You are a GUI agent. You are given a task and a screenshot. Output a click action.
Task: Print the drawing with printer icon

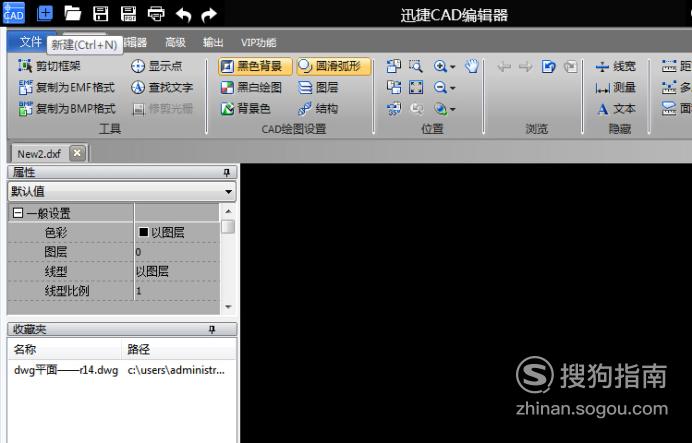pyautogui.click(x=156, y=14)
